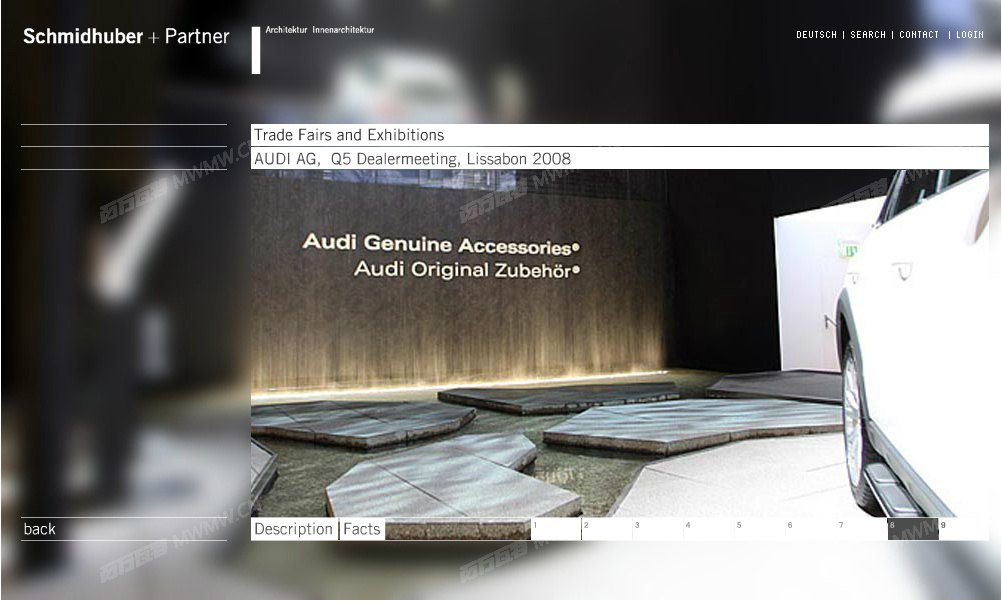Show image number 1
The width and height of the screenshot is (1002, 601).
556,529
